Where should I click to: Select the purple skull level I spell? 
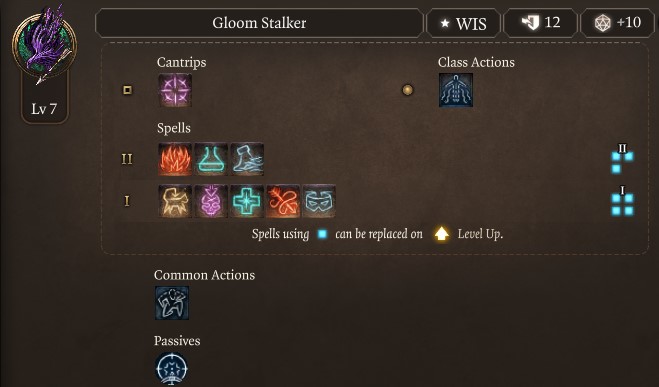[x=211, y=201]
